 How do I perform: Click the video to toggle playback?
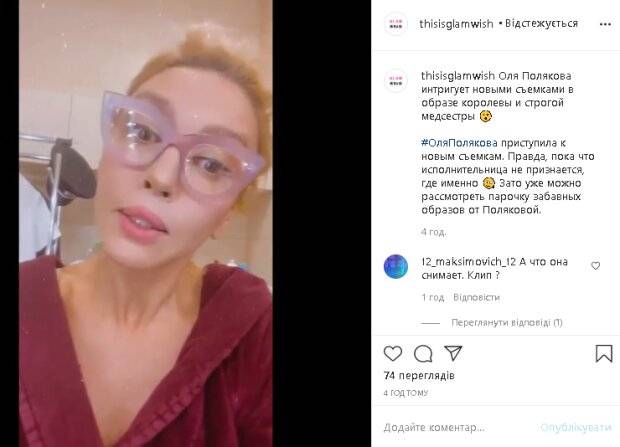(x=146, y=224)
